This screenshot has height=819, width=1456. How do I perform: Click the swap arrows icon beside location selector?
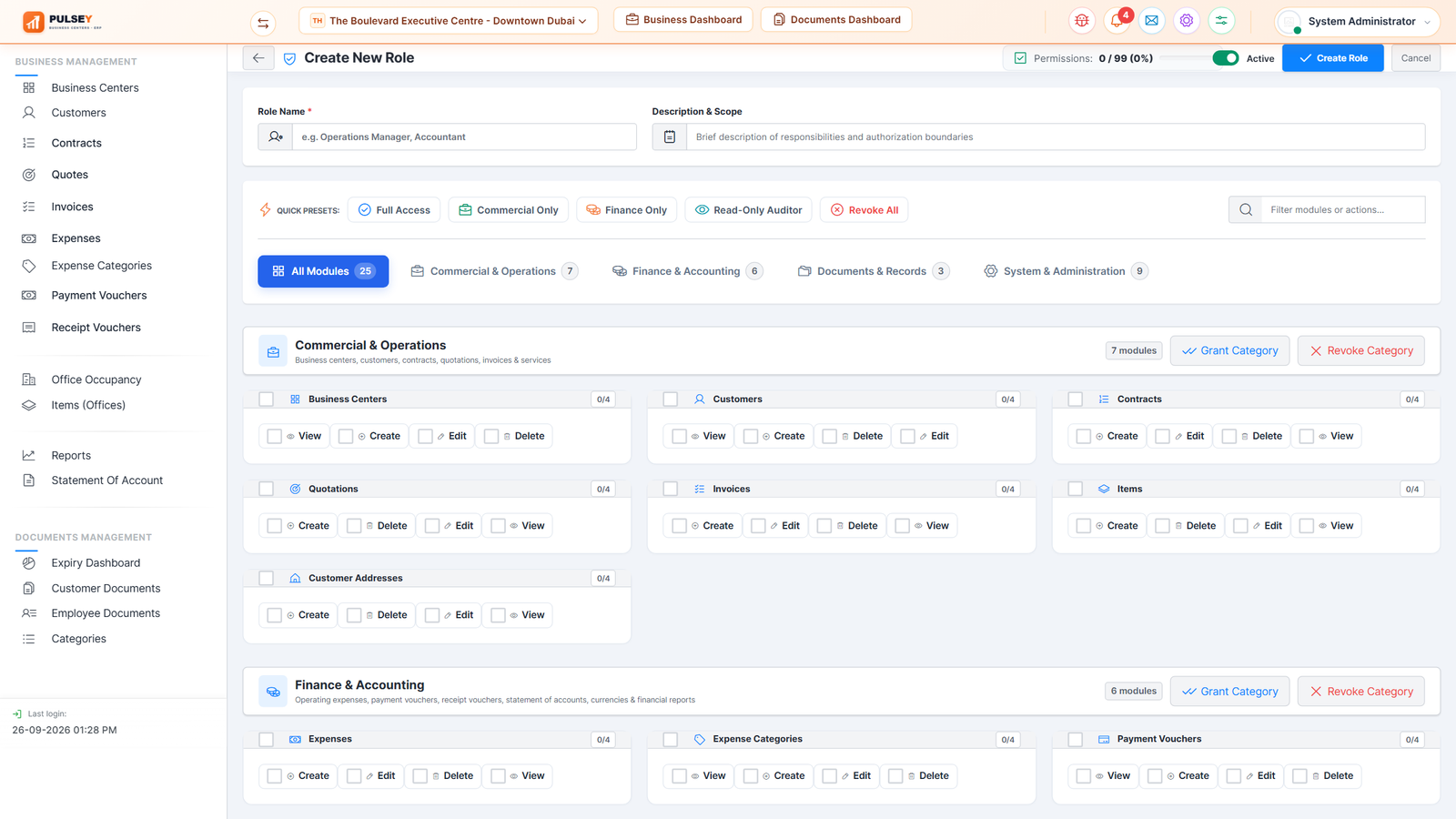click(x=263, y=23)
